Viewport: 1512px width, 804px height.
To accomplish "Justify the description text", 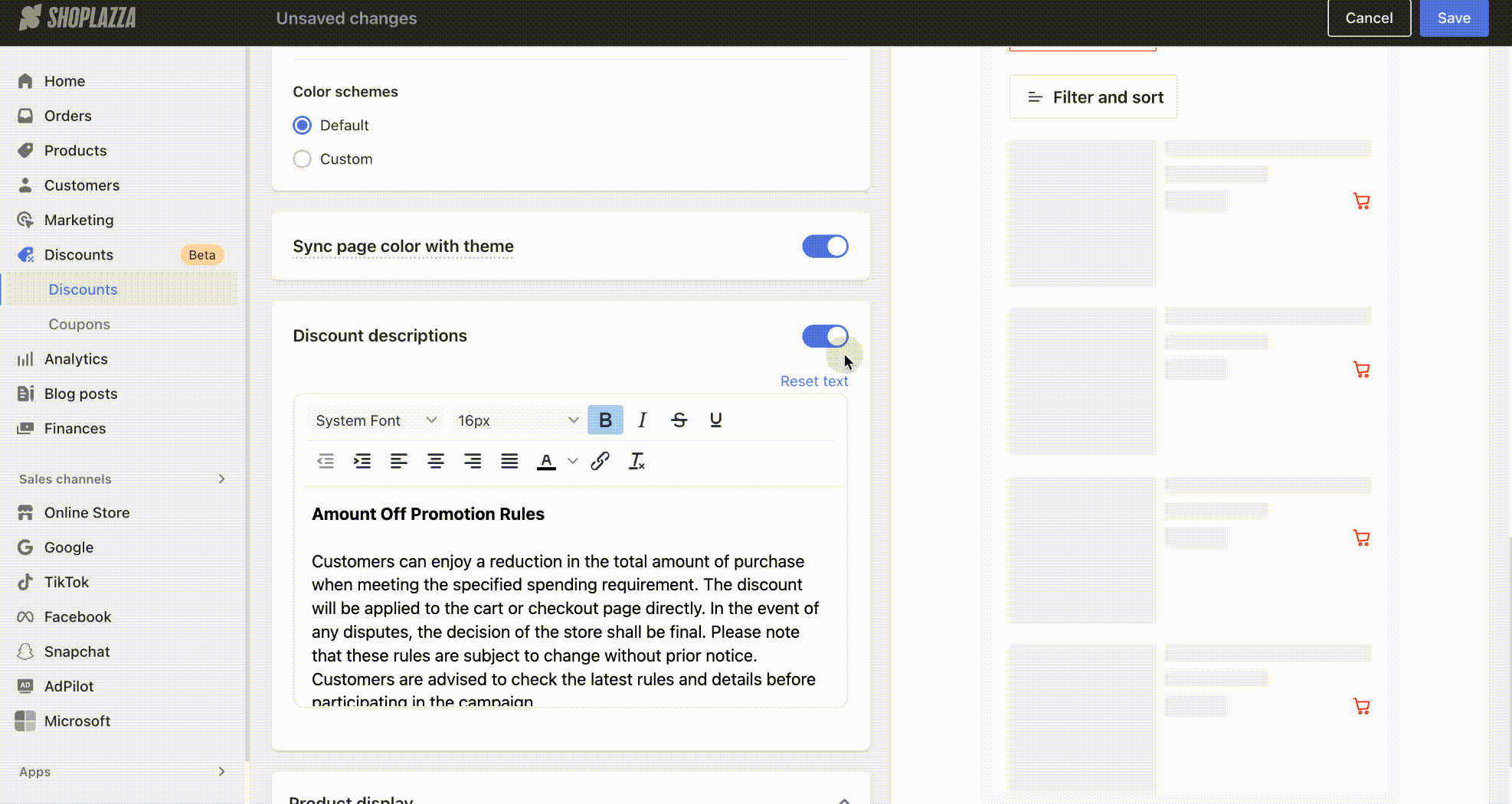I will coord(509,461).
